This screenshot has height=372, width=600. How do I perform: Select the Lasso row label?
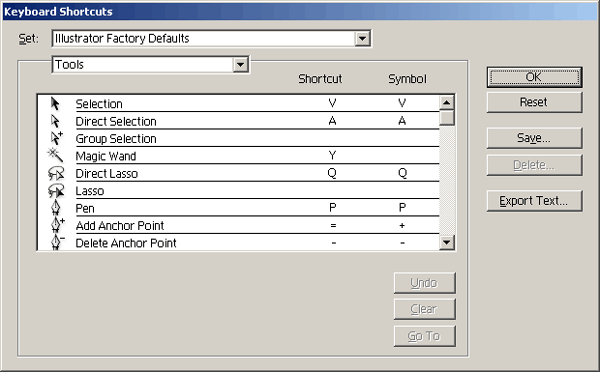pyautogui.click(x=90, y=191)
